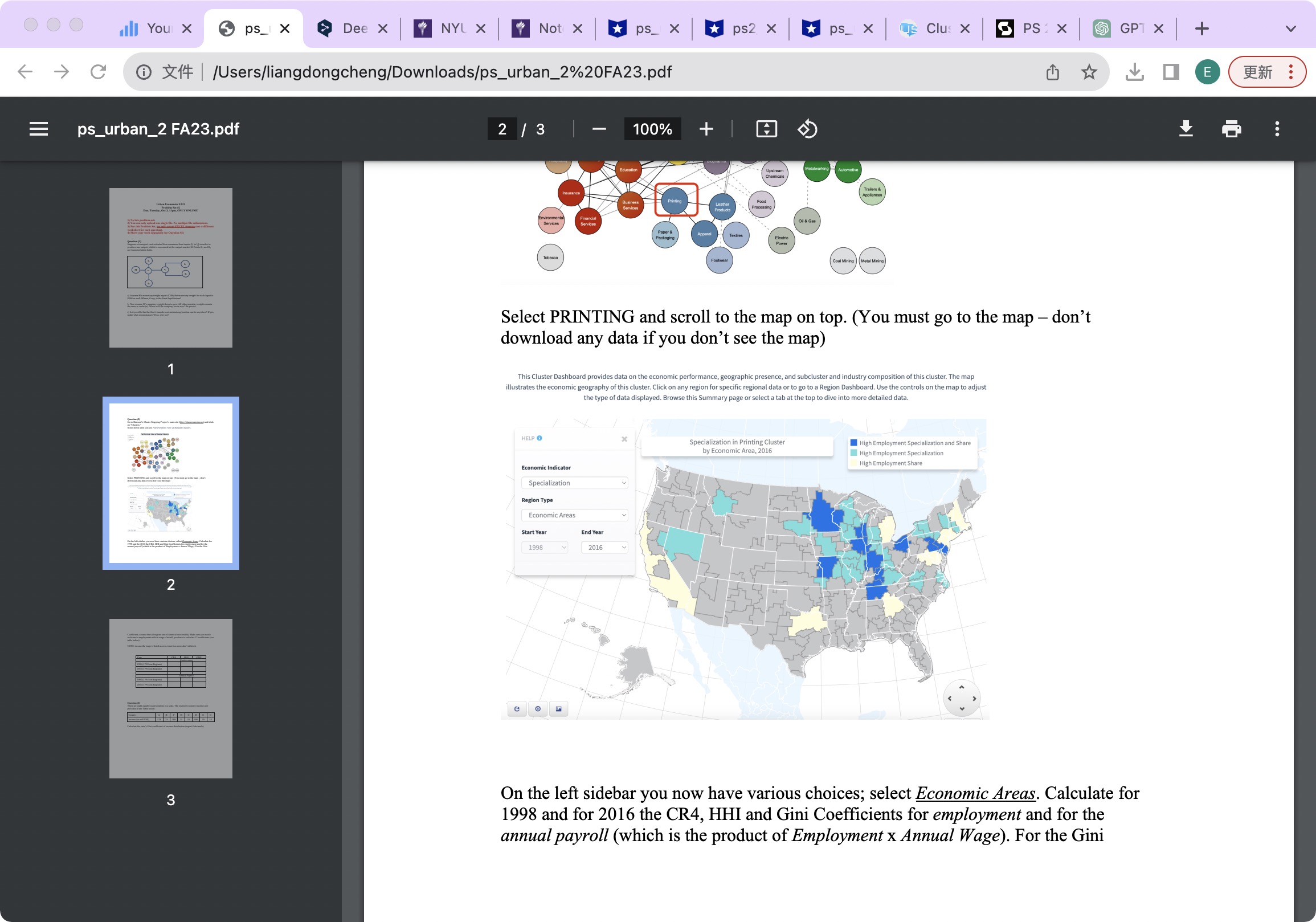
Task: Share this page from address bar
Action: 1052,72
